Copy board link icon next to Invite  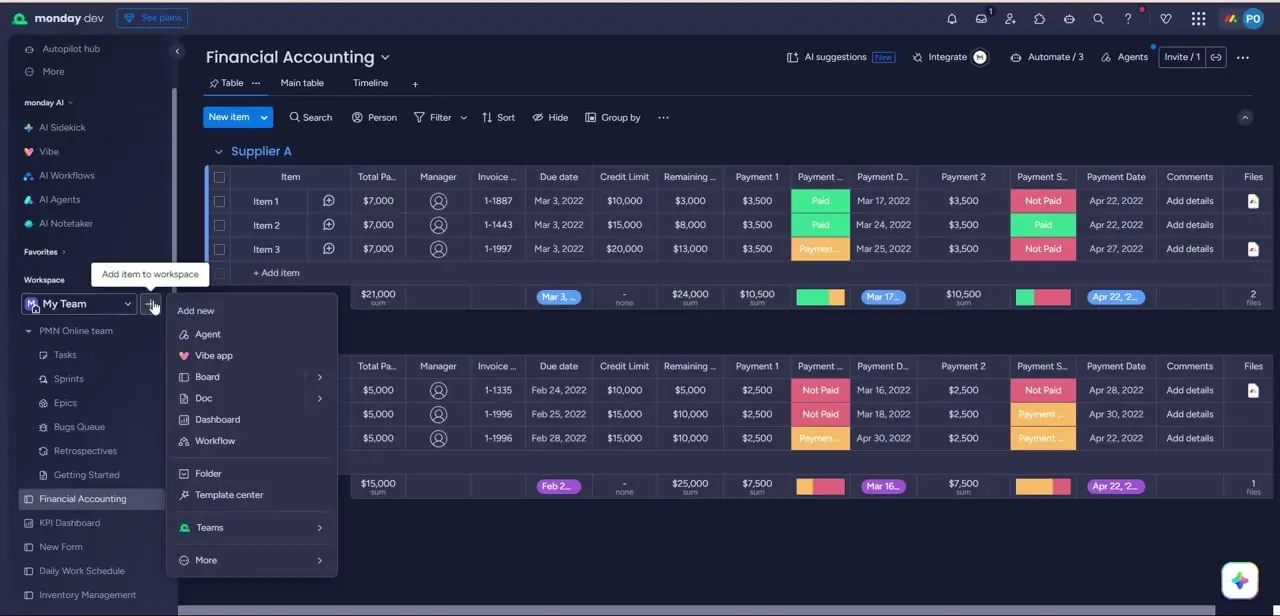(1216, 57)
